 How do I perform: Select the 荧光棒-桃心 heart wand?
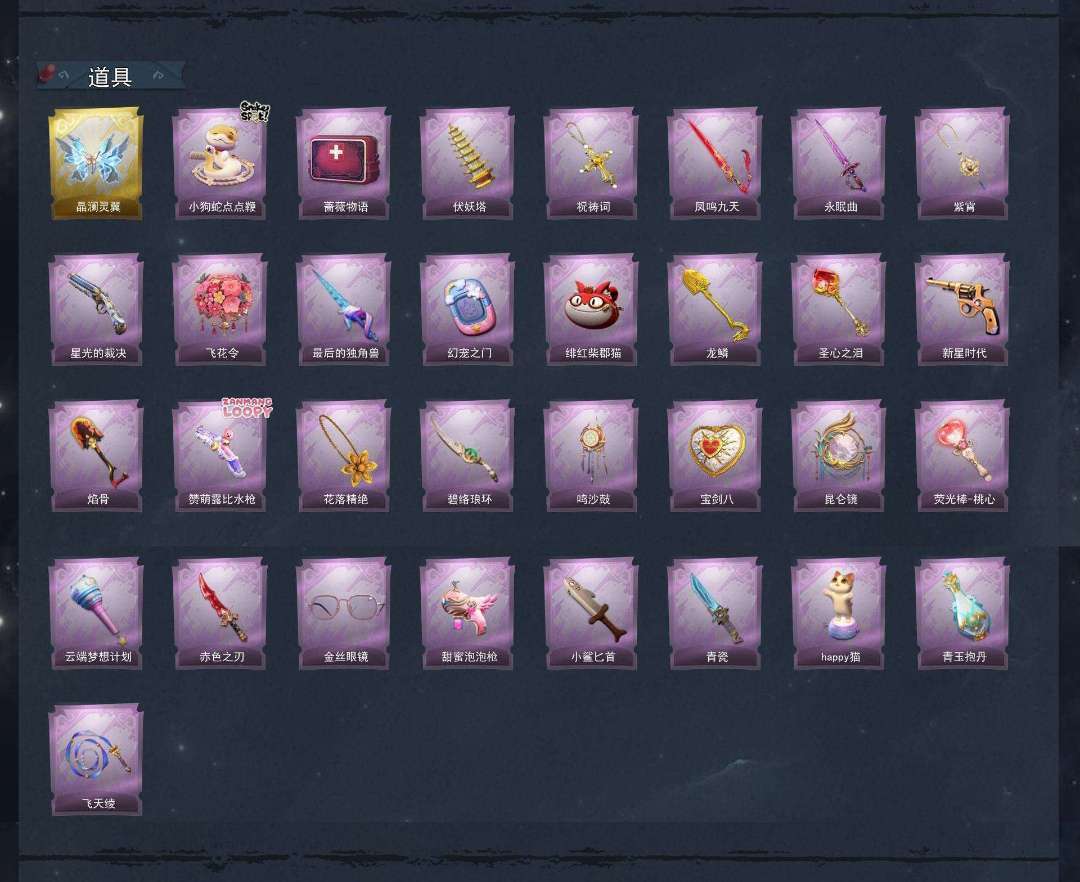tap(962, 456)
